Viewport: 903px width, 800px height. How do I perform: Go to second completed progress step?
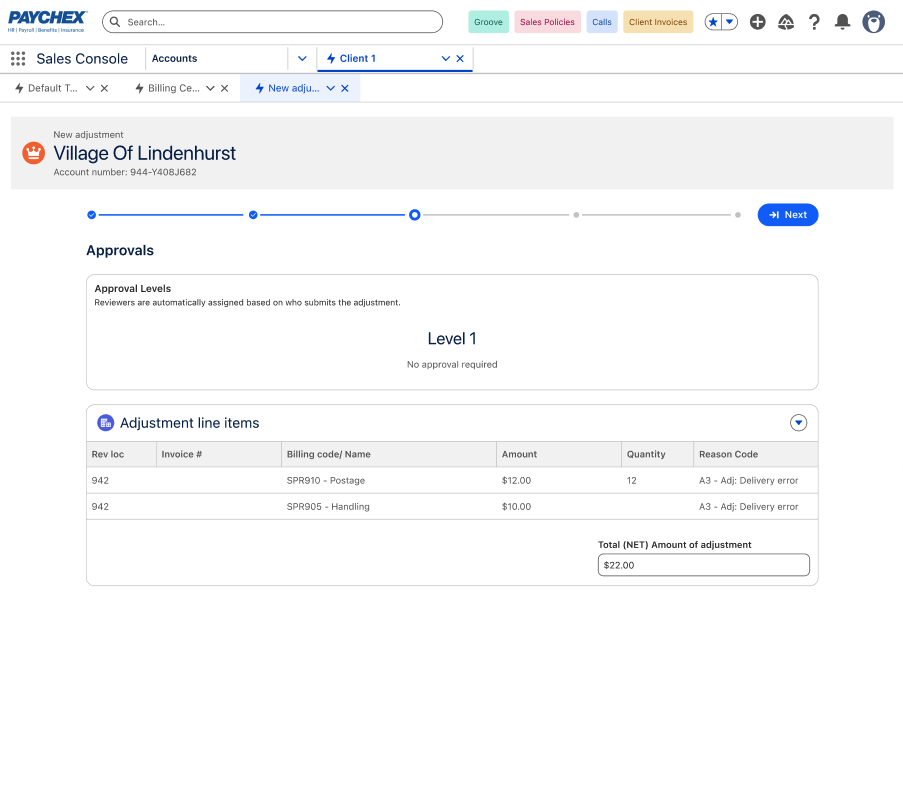253,215
